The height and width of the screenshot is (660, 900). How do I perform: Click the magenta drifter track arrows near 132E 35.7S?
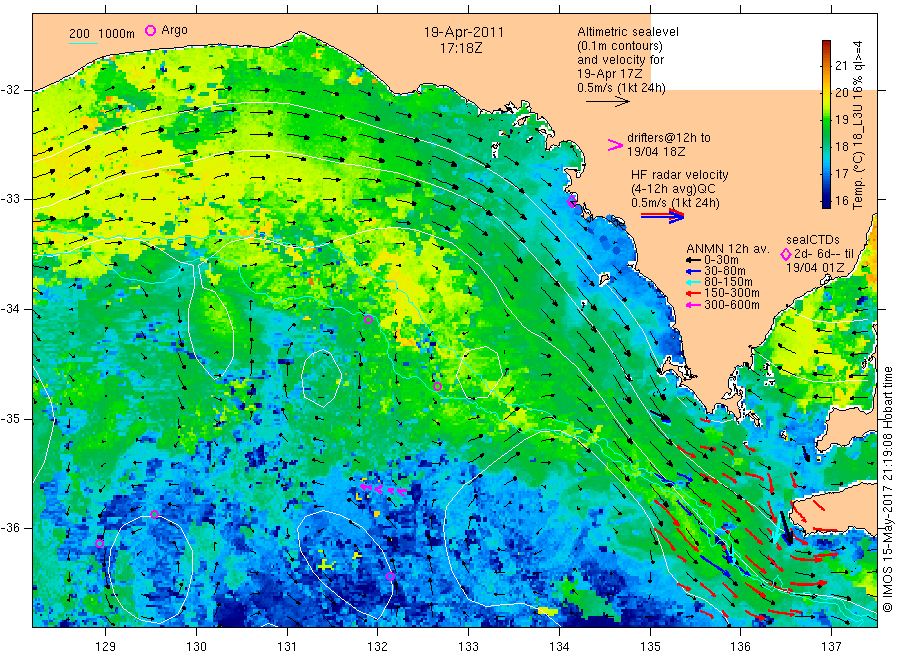click(x=383, y=490)
